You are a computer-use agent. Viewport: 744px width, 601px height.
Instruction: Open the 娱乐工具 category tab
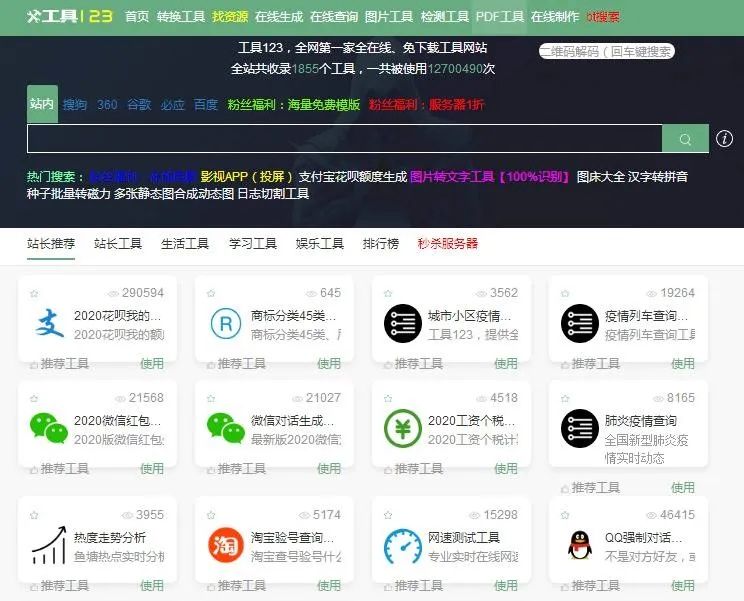(320, 244)
